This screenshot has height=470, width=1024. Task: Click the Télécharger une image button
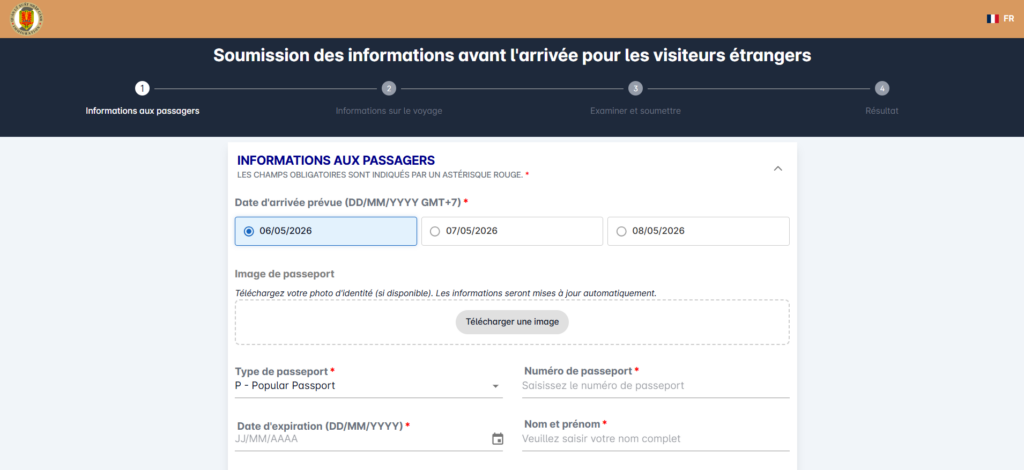(x=512, y=322)
